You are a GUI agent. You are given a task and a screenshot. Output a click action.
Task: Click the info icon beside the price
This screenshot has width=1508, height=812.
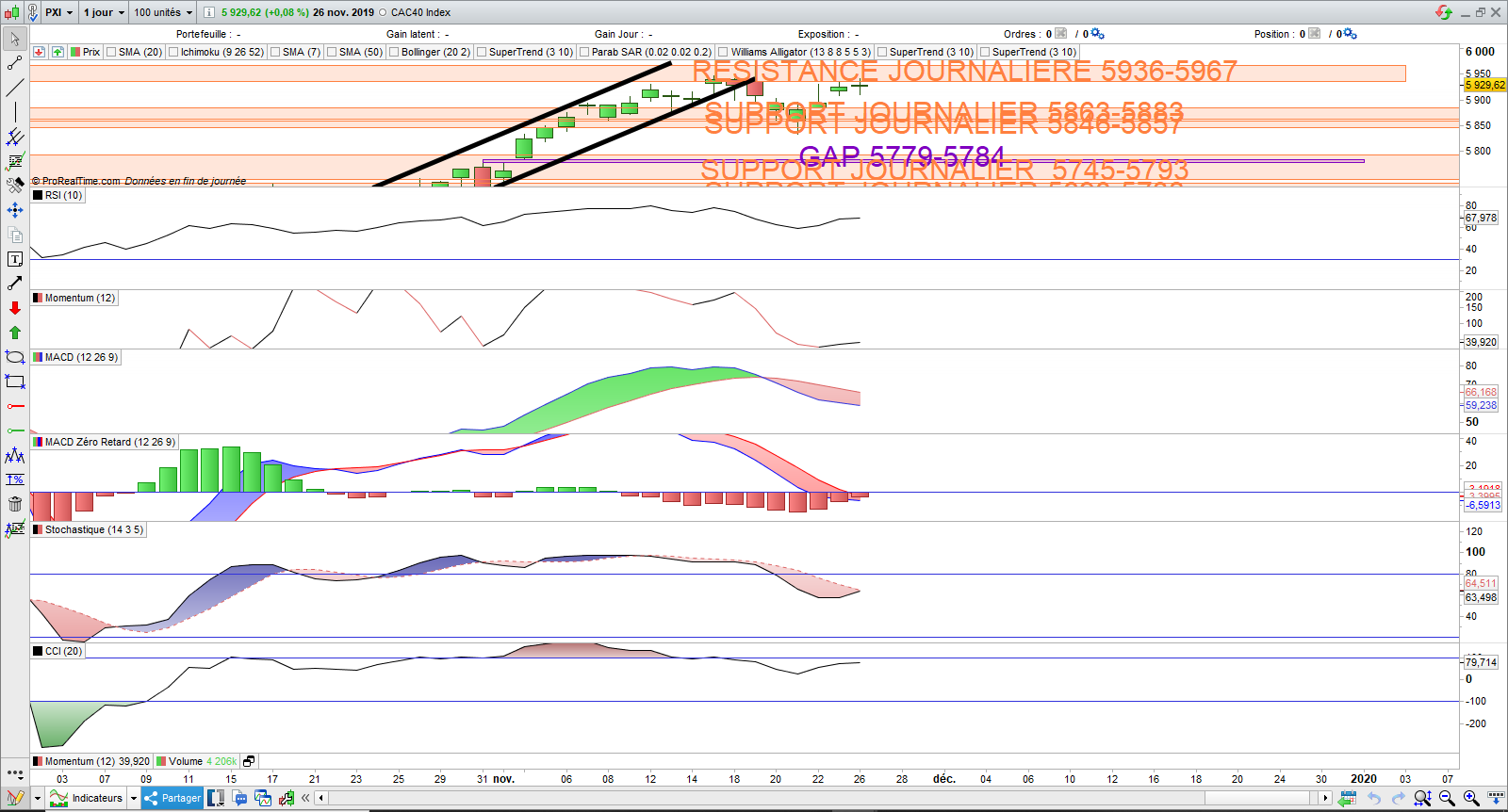tap(209, 12)
